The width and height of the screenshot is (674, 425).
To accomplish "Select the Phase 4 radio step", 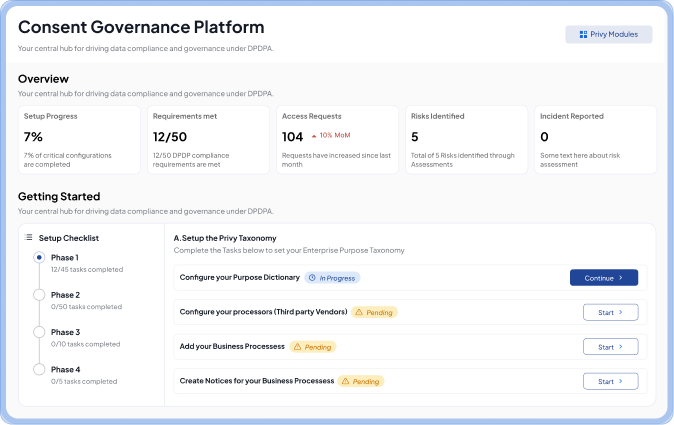I will tap(39, 370).
